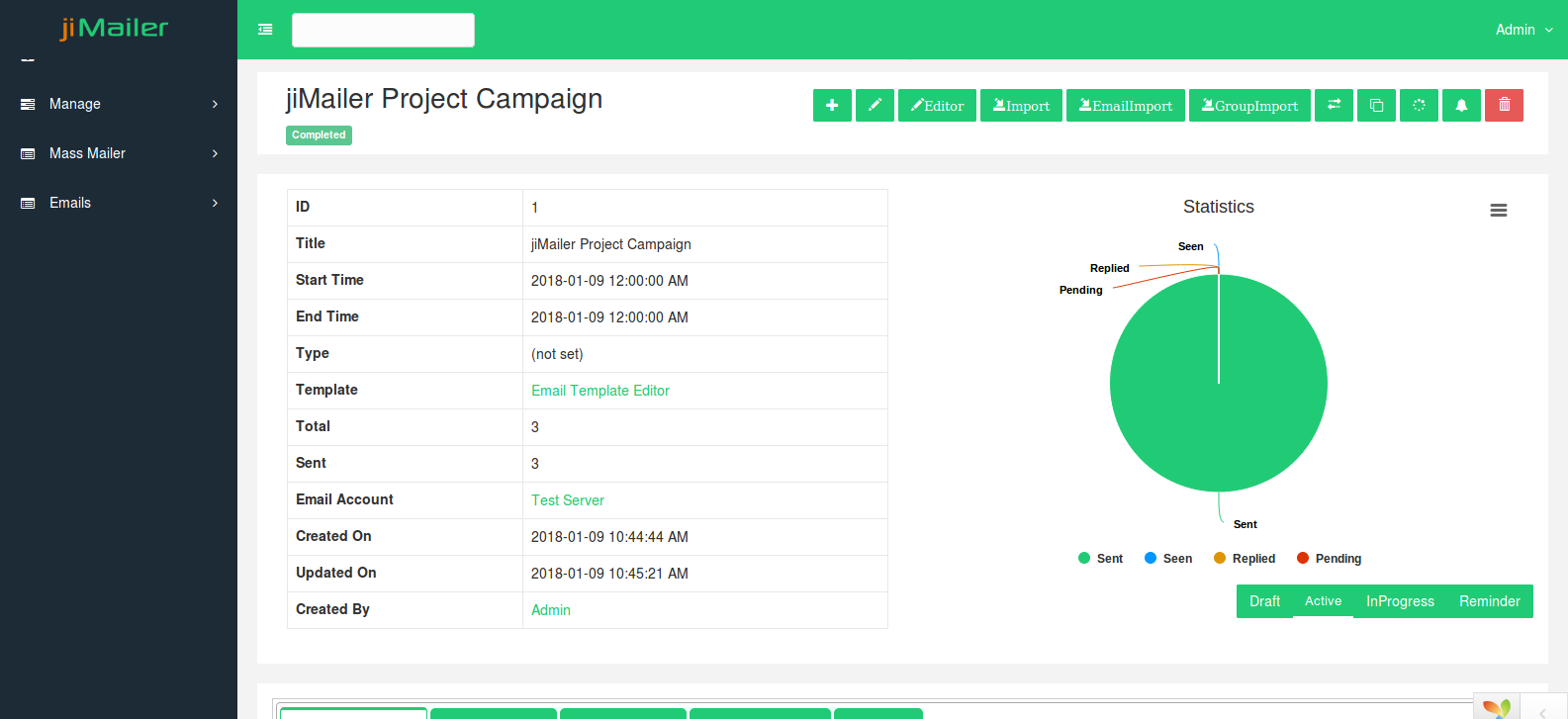Screen dimensions: 1568x719
Task: Click the GroupImport button
Action: [x=1249, y=105]
